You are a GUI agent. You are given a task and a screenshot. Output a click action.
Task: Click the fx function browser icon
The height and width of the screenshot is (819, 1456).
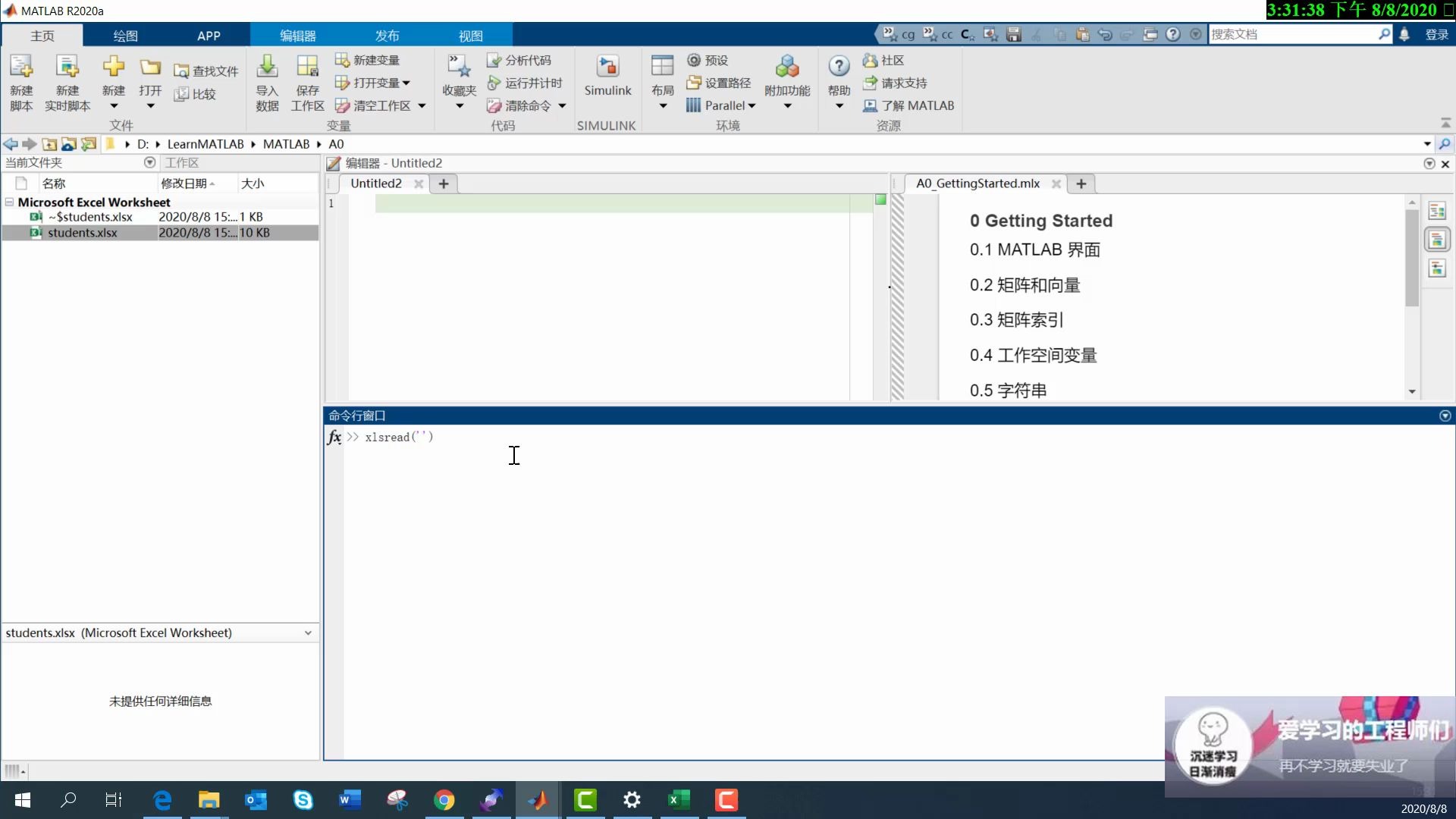(334, 437)
